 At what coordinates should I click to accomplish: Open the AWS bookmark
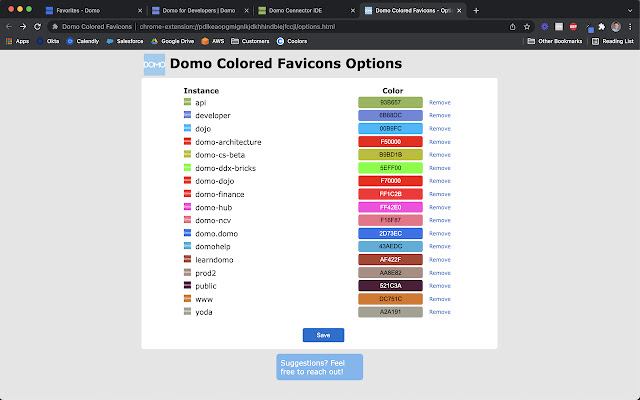[213, 41]
